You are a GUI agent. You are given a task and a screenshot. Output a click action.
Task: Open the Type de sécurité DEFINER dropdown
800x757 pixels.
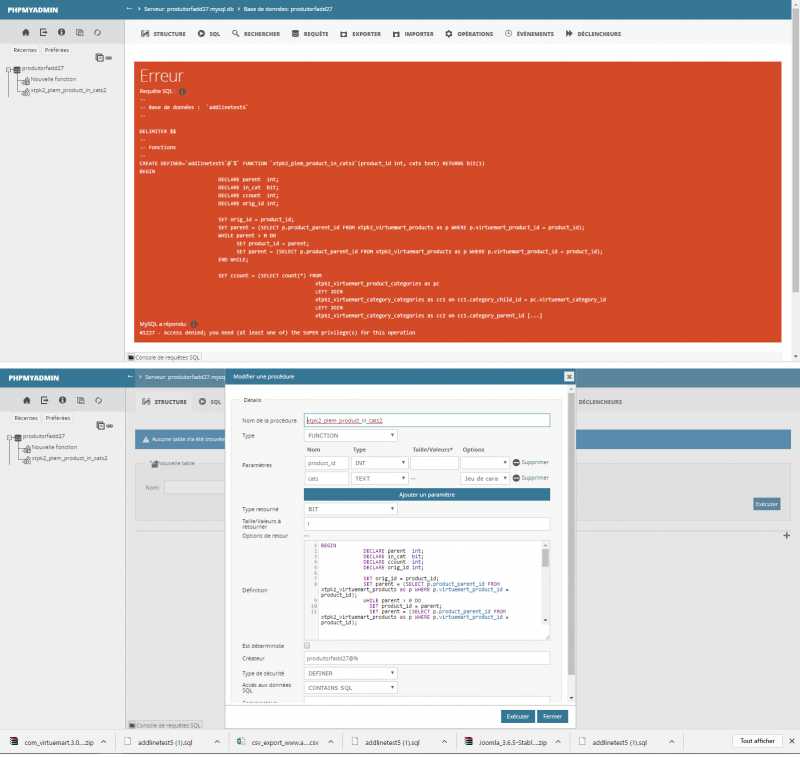[x=350, y=673]
